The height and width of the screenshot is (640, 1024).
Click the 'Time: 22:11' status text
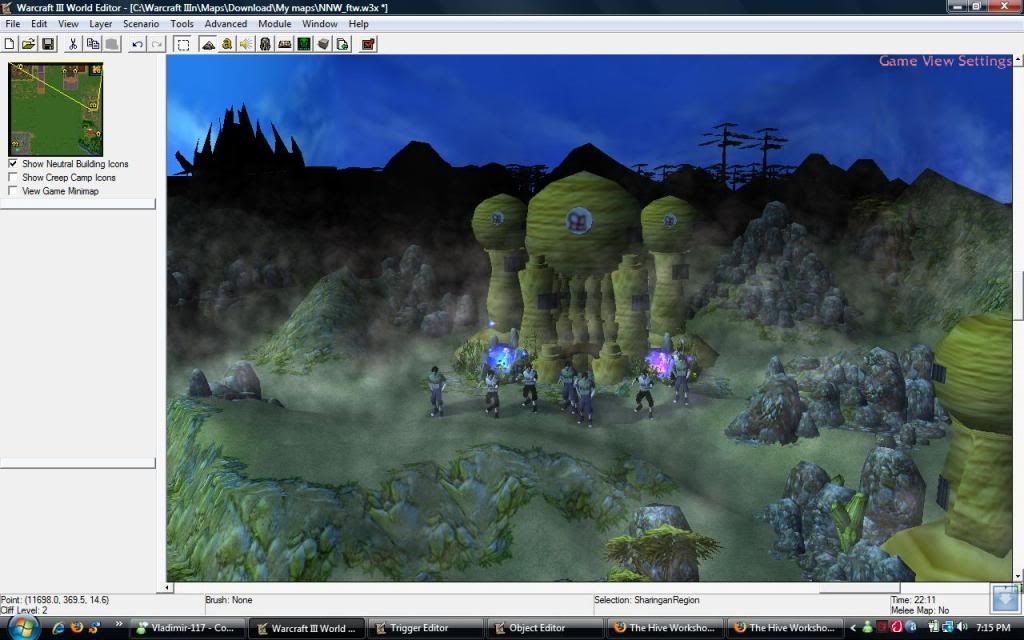pyautogui.click(x=914, y=600)
